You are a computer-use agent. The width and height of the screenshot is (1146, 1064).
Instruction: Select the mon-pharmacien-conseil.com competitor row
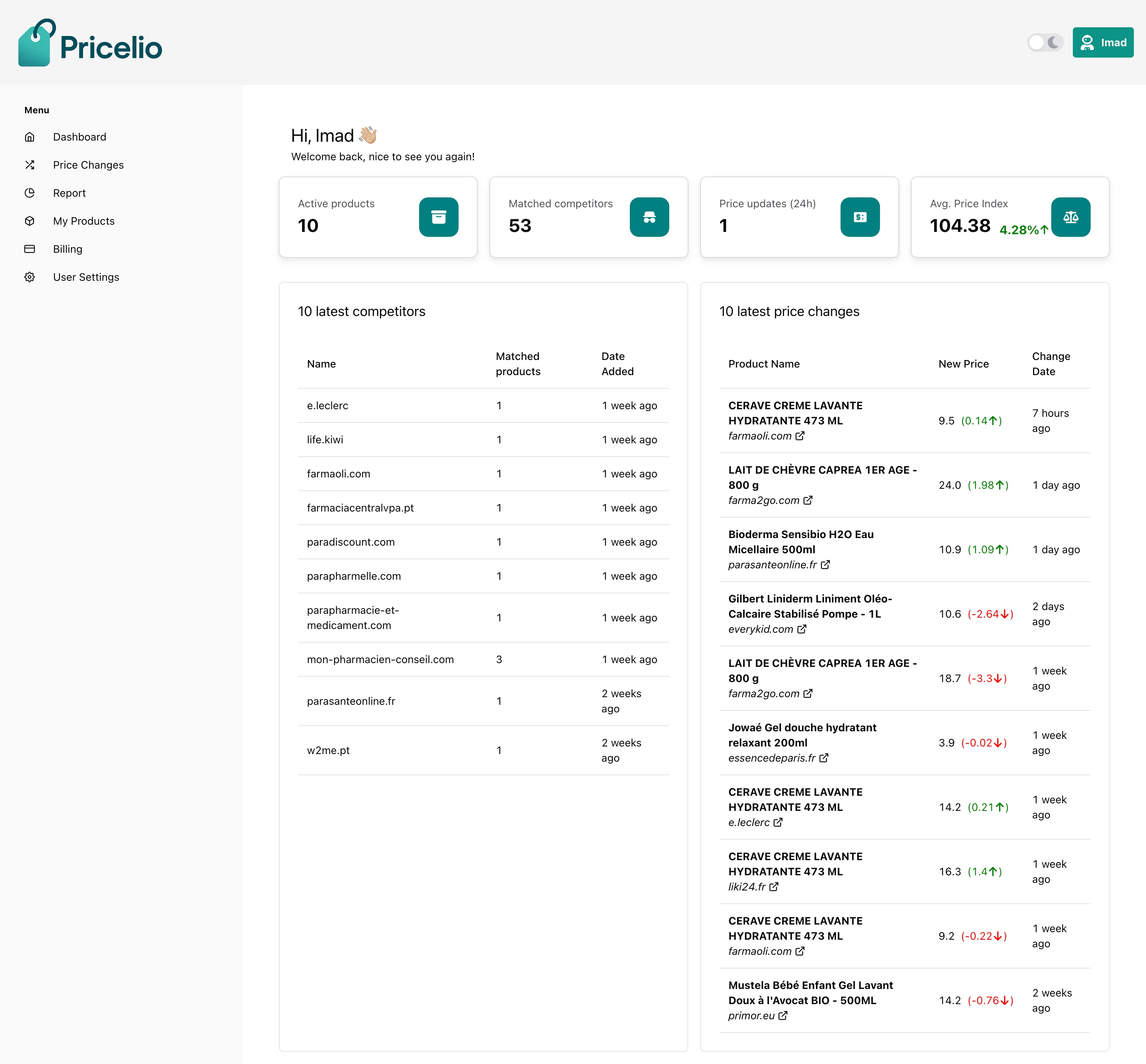(380, 659)
